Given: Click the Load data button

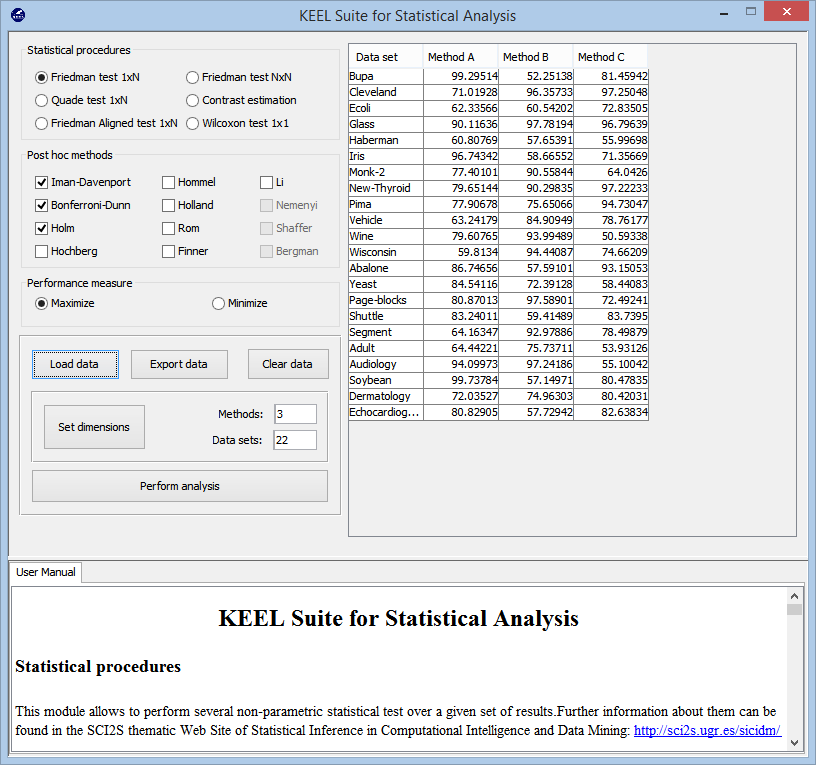Looking at the screenshot, I should [x=75, y=364].
